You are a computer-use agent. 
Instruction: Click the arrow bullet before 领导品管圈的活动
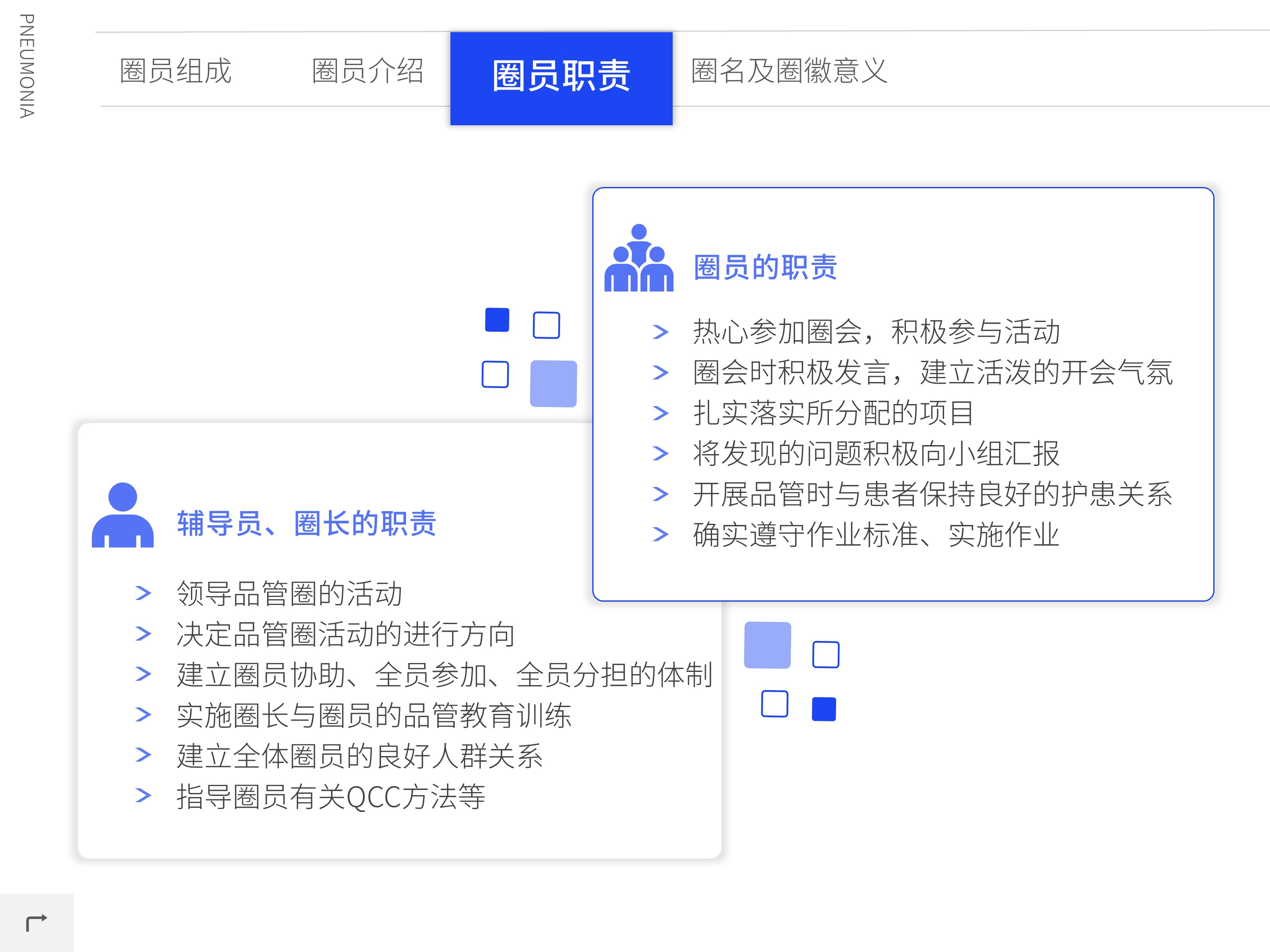143,593
